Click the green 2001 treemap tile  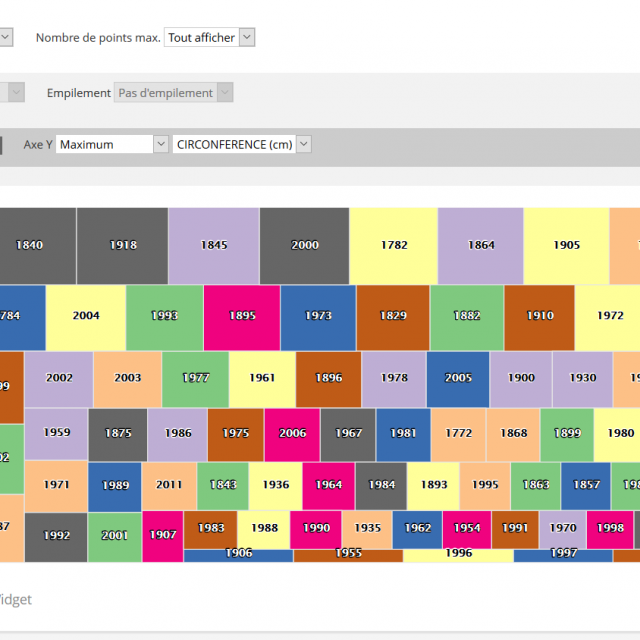click(x=115, y=536)
